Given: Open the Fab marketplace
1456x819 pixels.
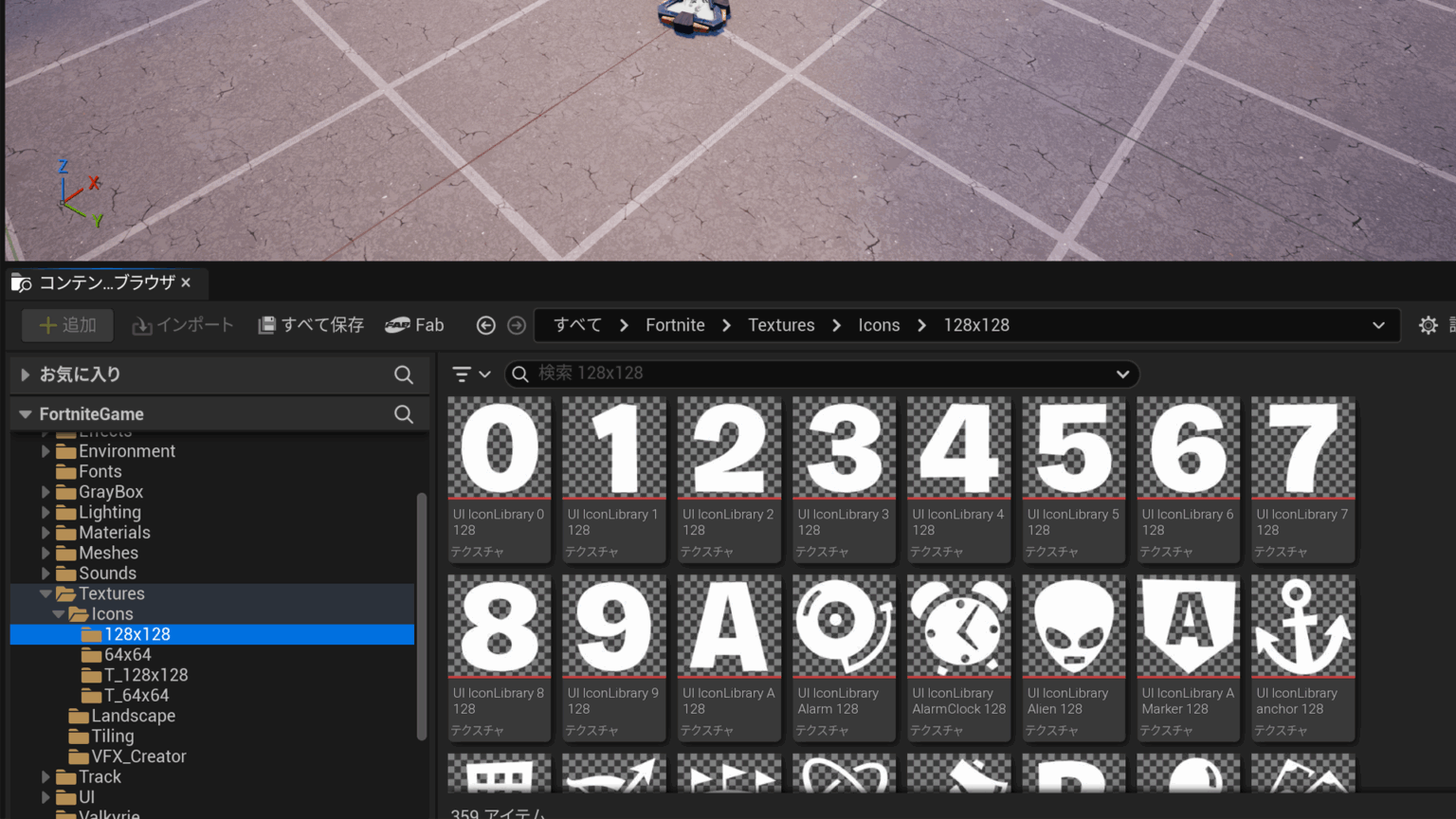Looking at the screenshot, I should 415,325.
